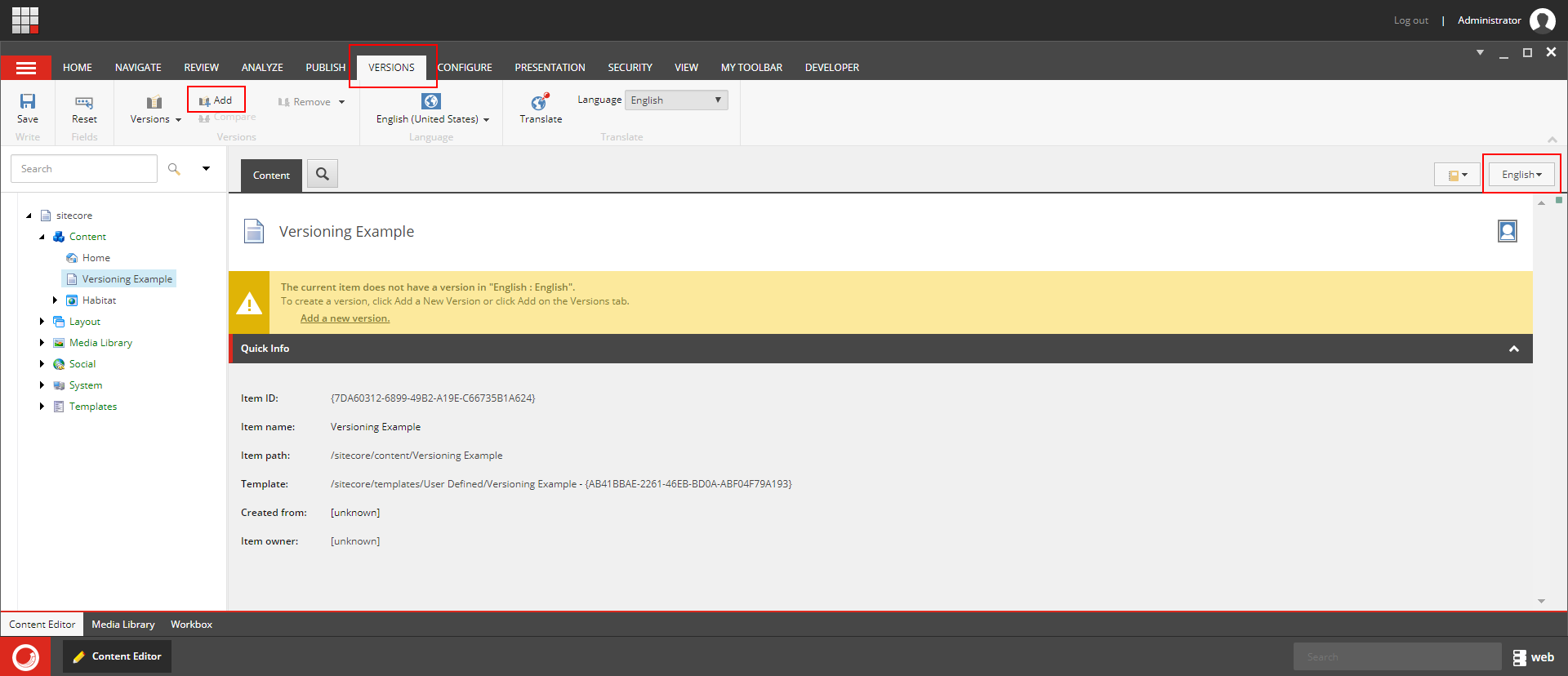Click the Add a new version link

pyautogui.click(x=345, y=318)
